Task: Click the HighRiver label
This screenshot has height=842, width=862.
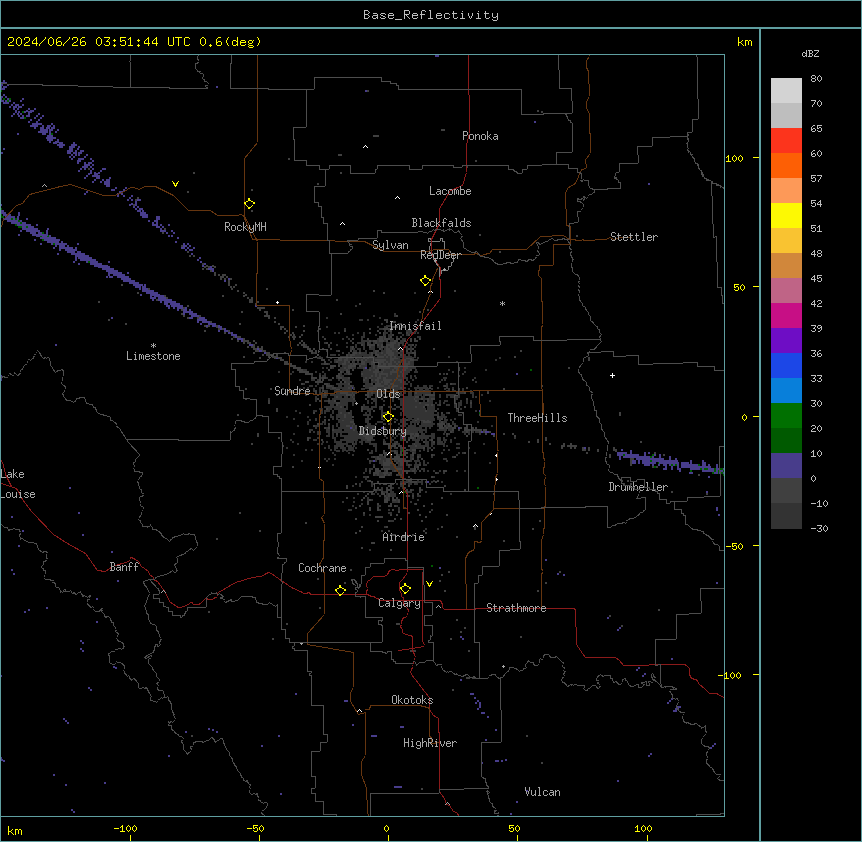Action: pos(430,743)
